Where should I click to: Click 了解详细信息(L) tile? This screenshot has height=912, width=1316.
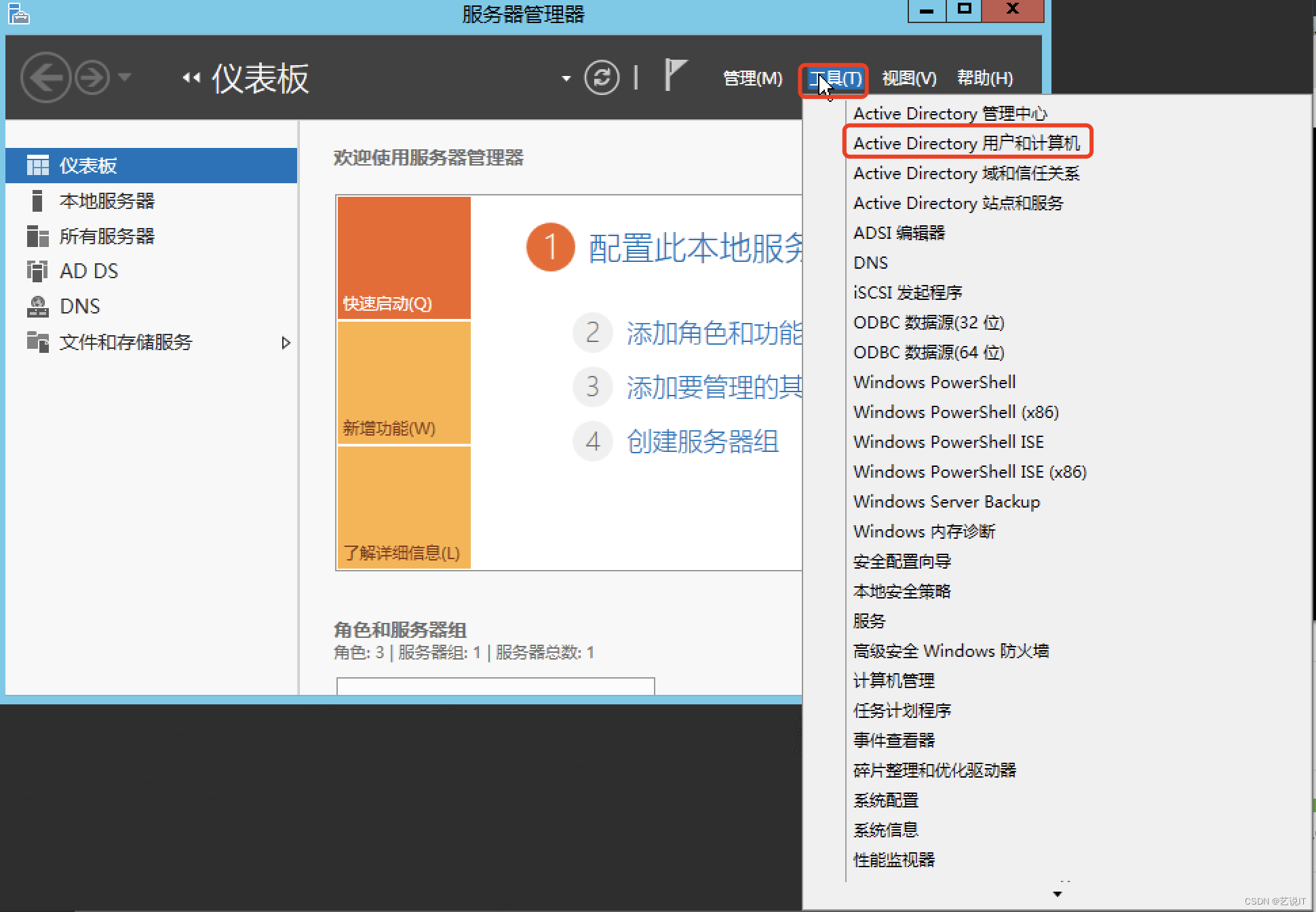(404, 508)
